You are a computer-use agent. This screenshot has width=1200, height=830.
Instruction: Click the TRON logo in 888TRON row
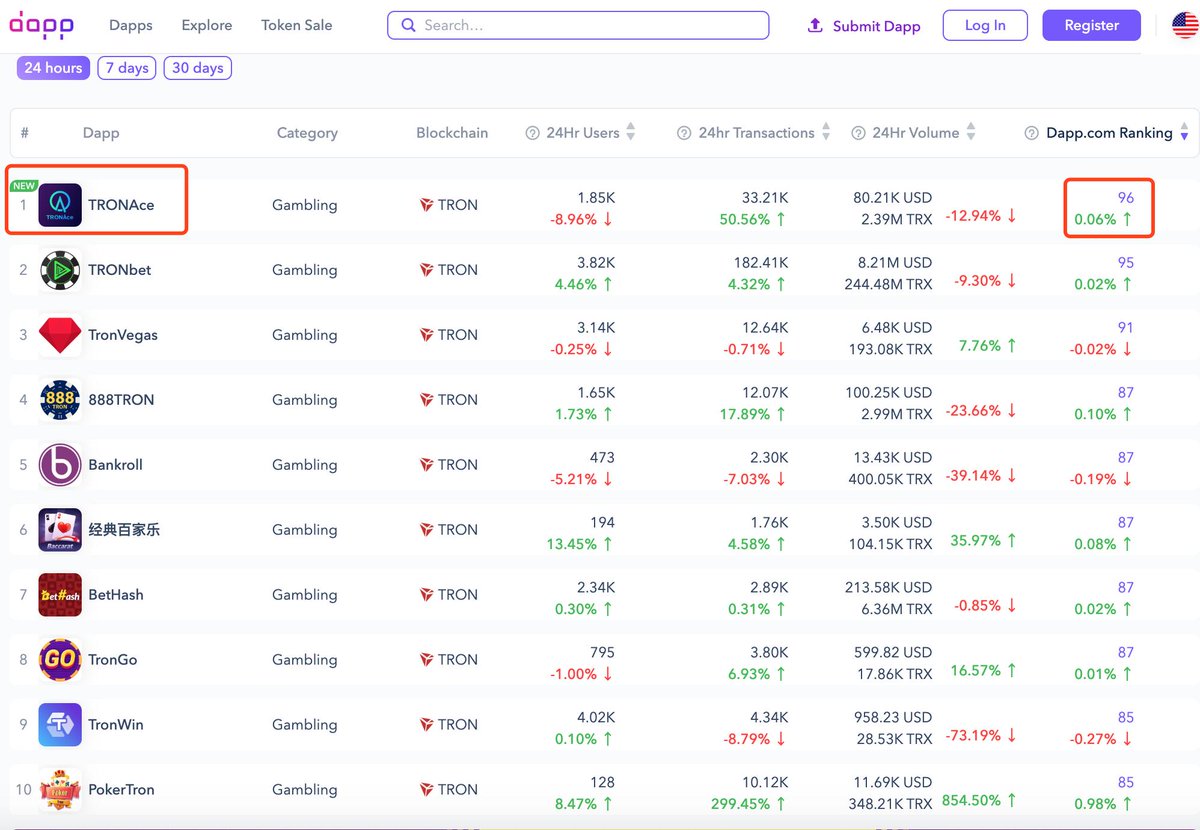coord(426,400)
